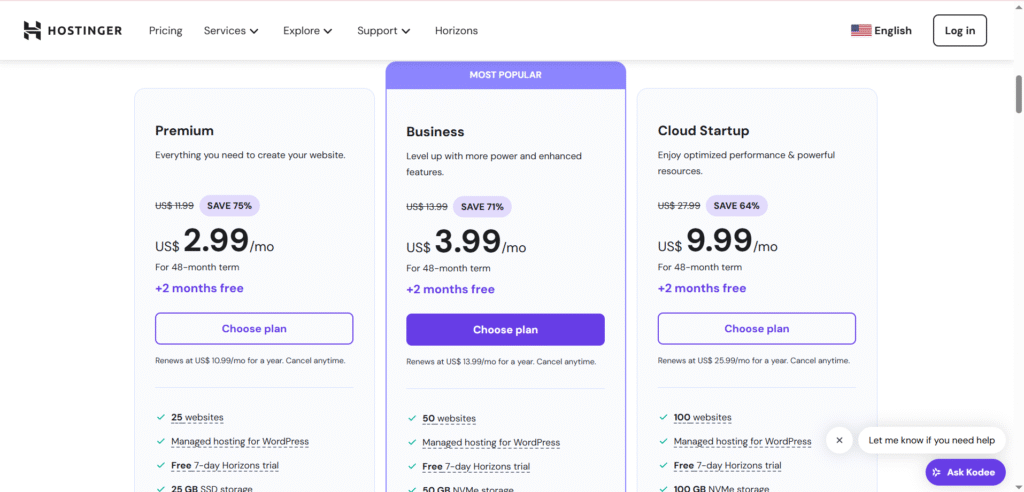Click the Premium plan title
The width and height of the screenshot is (1024, 492).
(184, 131)
